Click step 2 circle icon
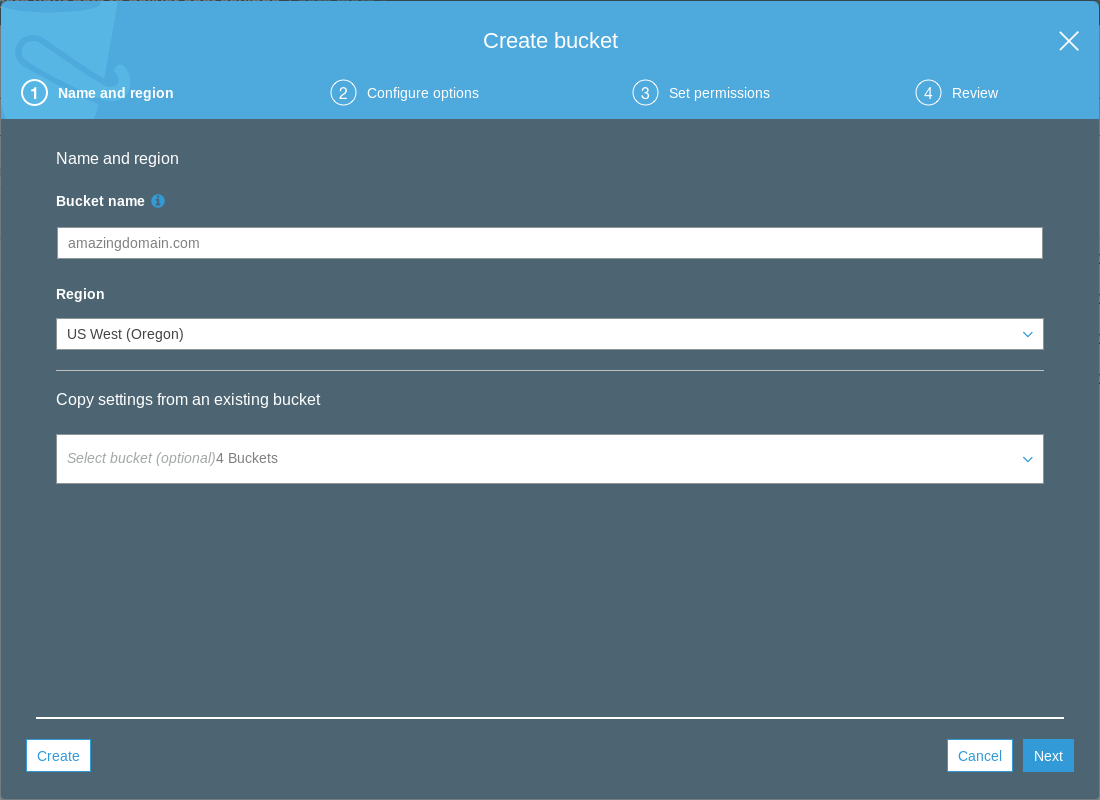Viewport: 1100px width, 800px height. click(x=343, y=93)
